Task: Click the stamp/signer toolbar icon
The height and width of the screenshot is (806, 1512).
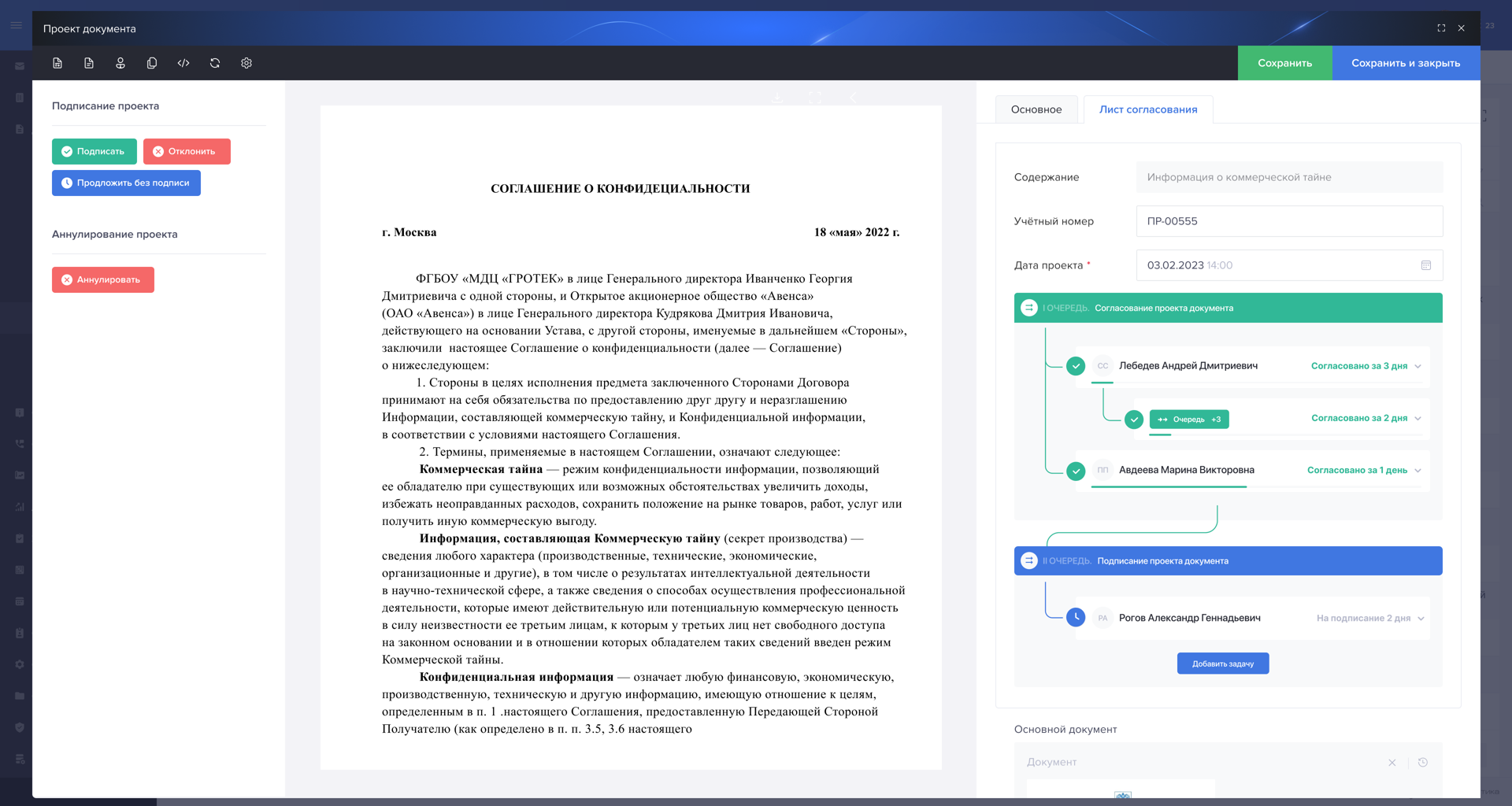Action: [x=120, y=63]
